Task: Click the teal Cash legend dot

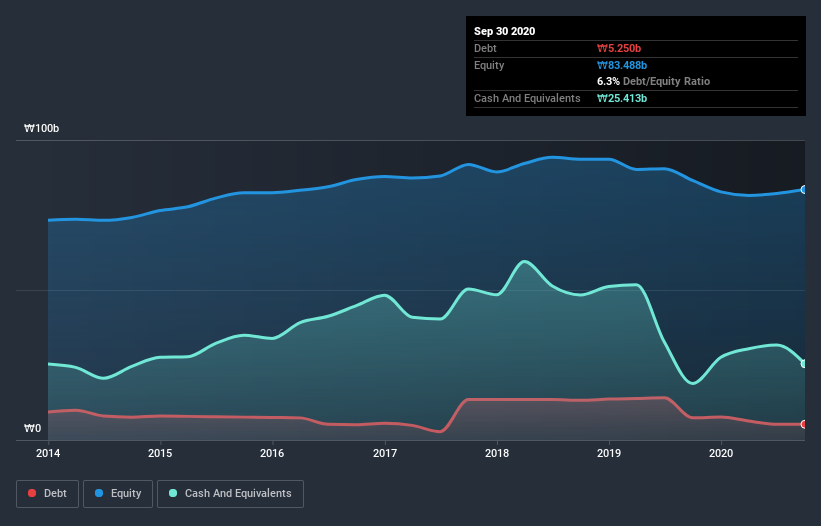Action: click(173, 493)
